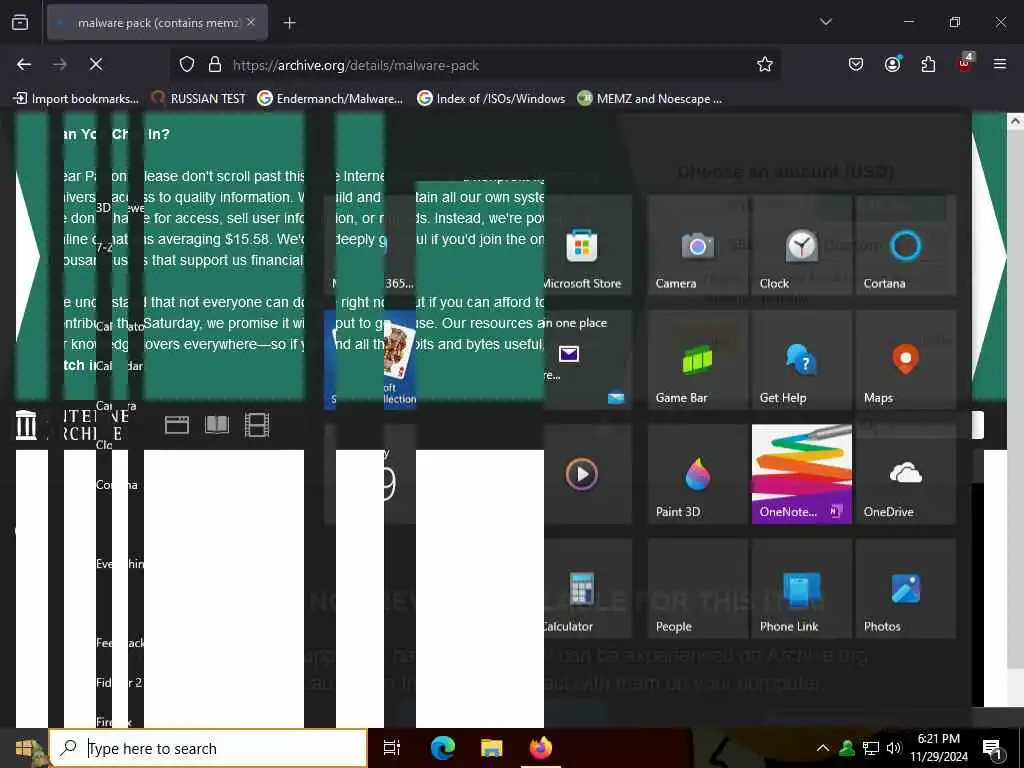
Task: Stop loading the page in Firefox
Action: 95,64
